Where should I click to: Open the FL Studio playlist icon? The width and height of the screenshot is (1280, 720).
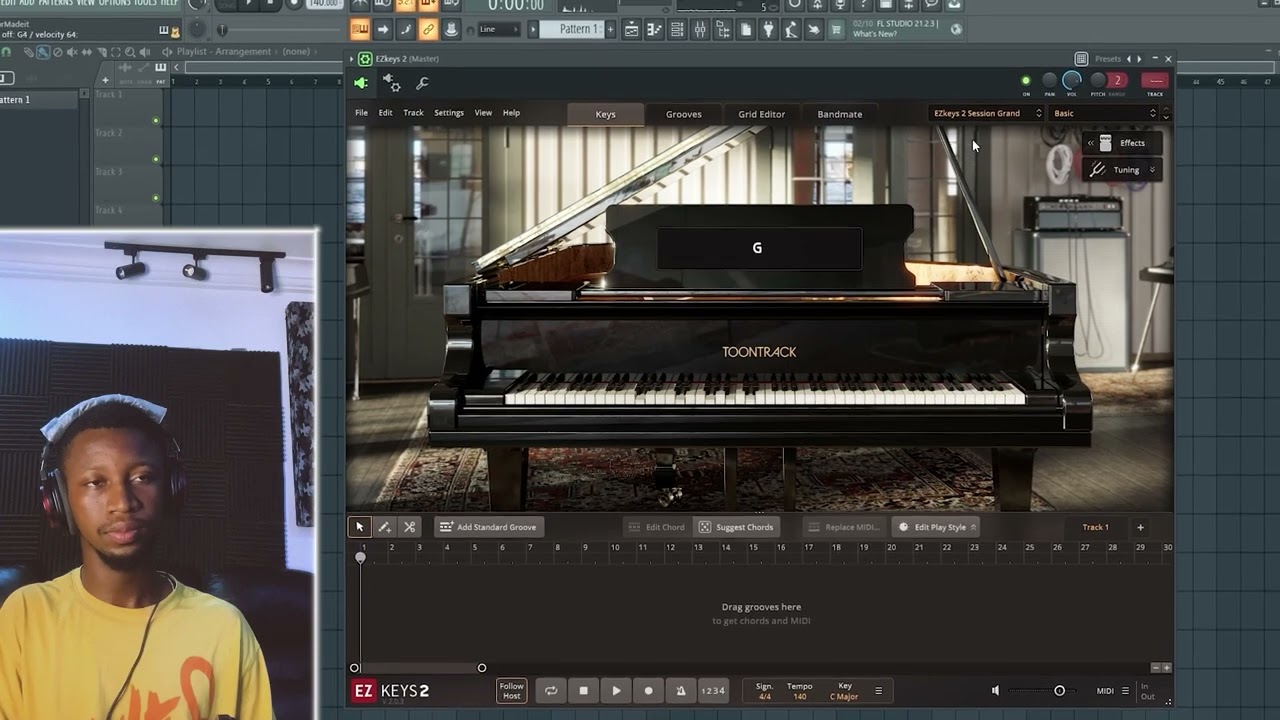click(x=632, y=30)
